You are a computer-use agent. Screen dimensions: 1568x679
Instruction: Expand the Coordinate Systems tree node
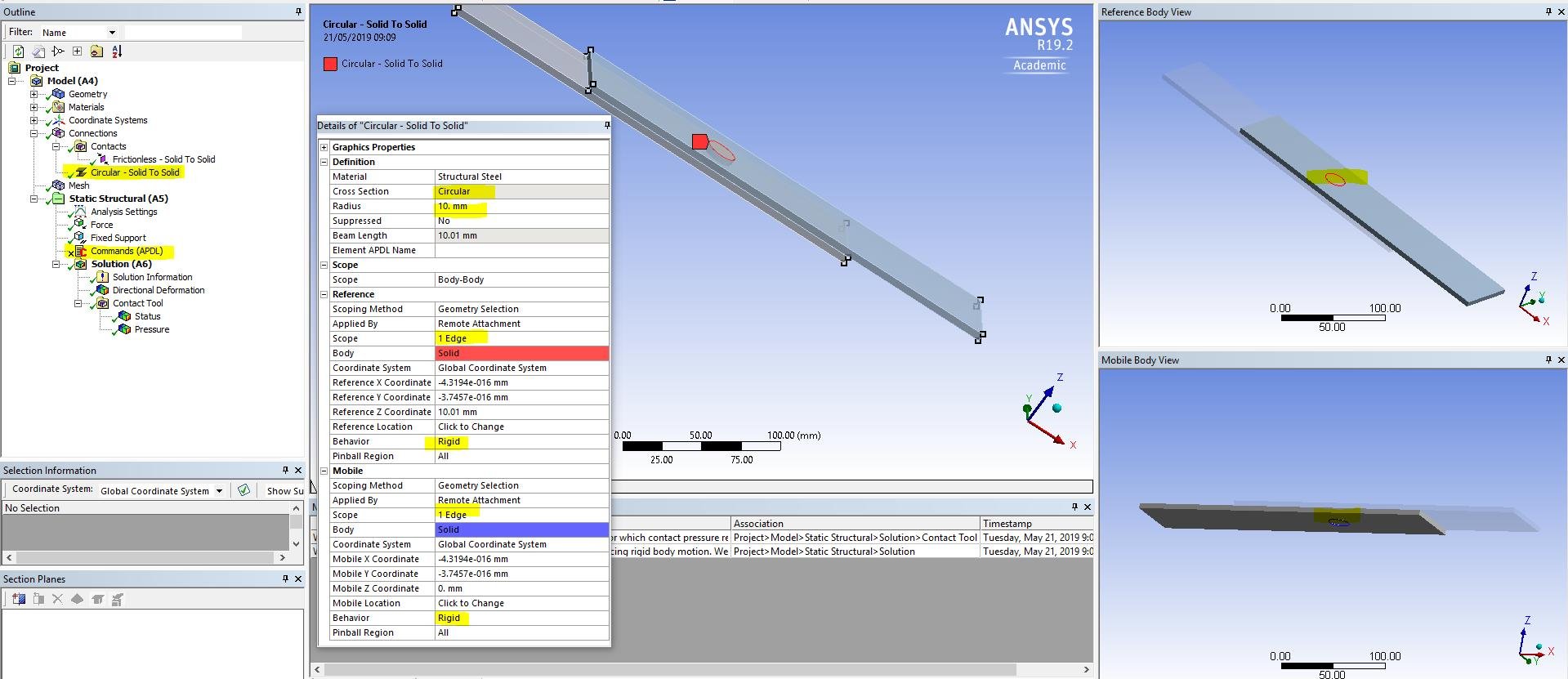coord(34,120)
